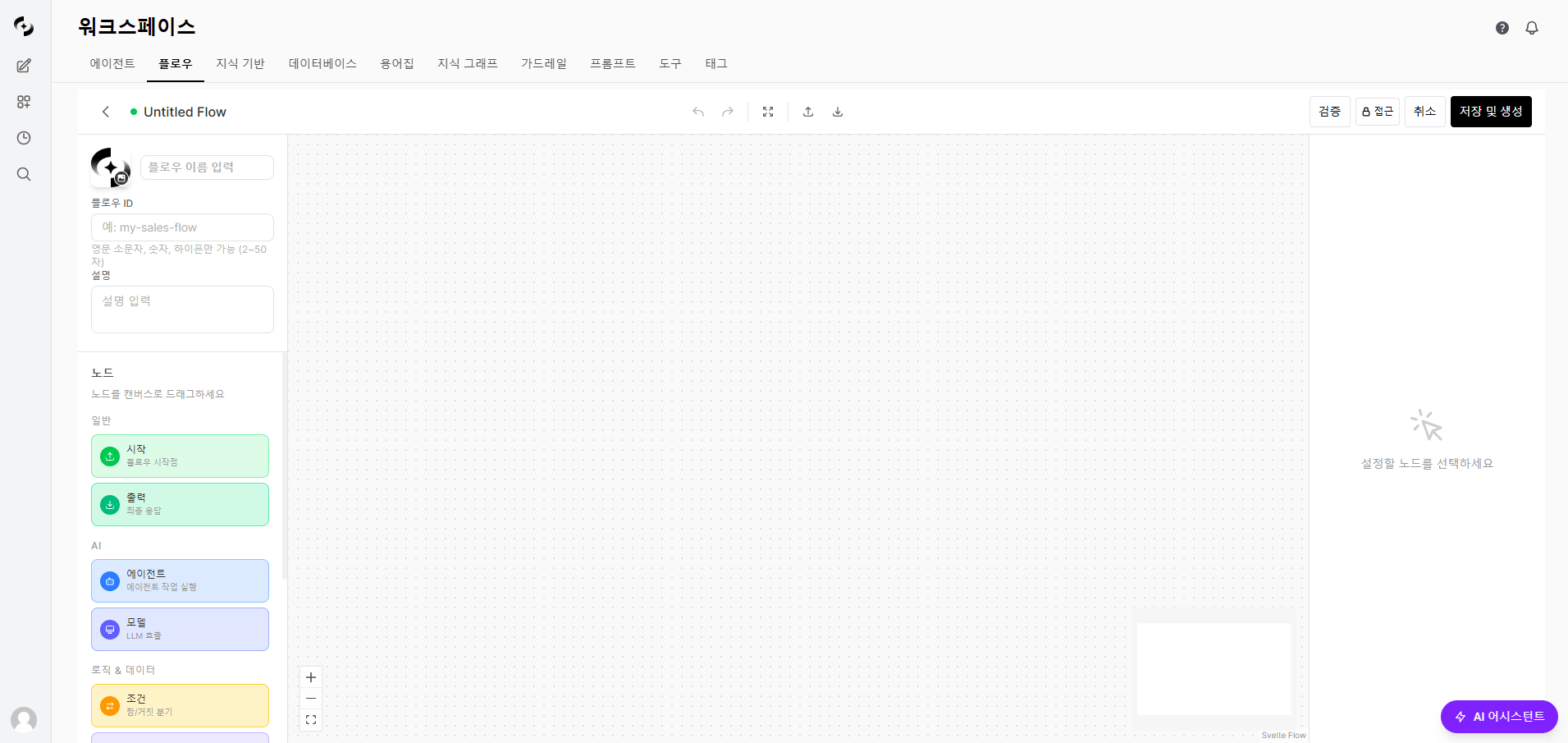Screen dimensions: 1568x743
Task: Open the 용어집 tab
Action: click(x=397, y=64)
